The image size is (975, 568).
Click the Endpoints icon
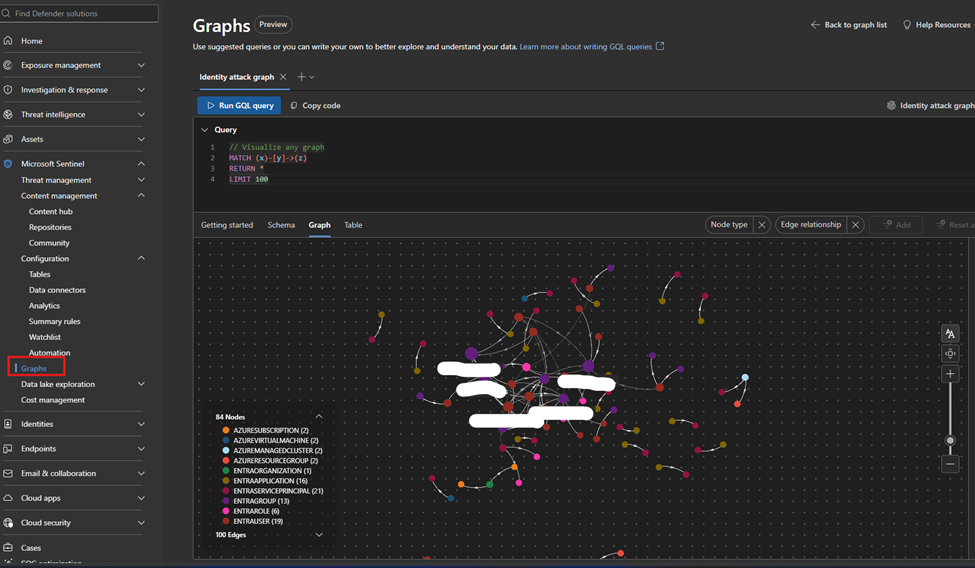coord(8,449)
